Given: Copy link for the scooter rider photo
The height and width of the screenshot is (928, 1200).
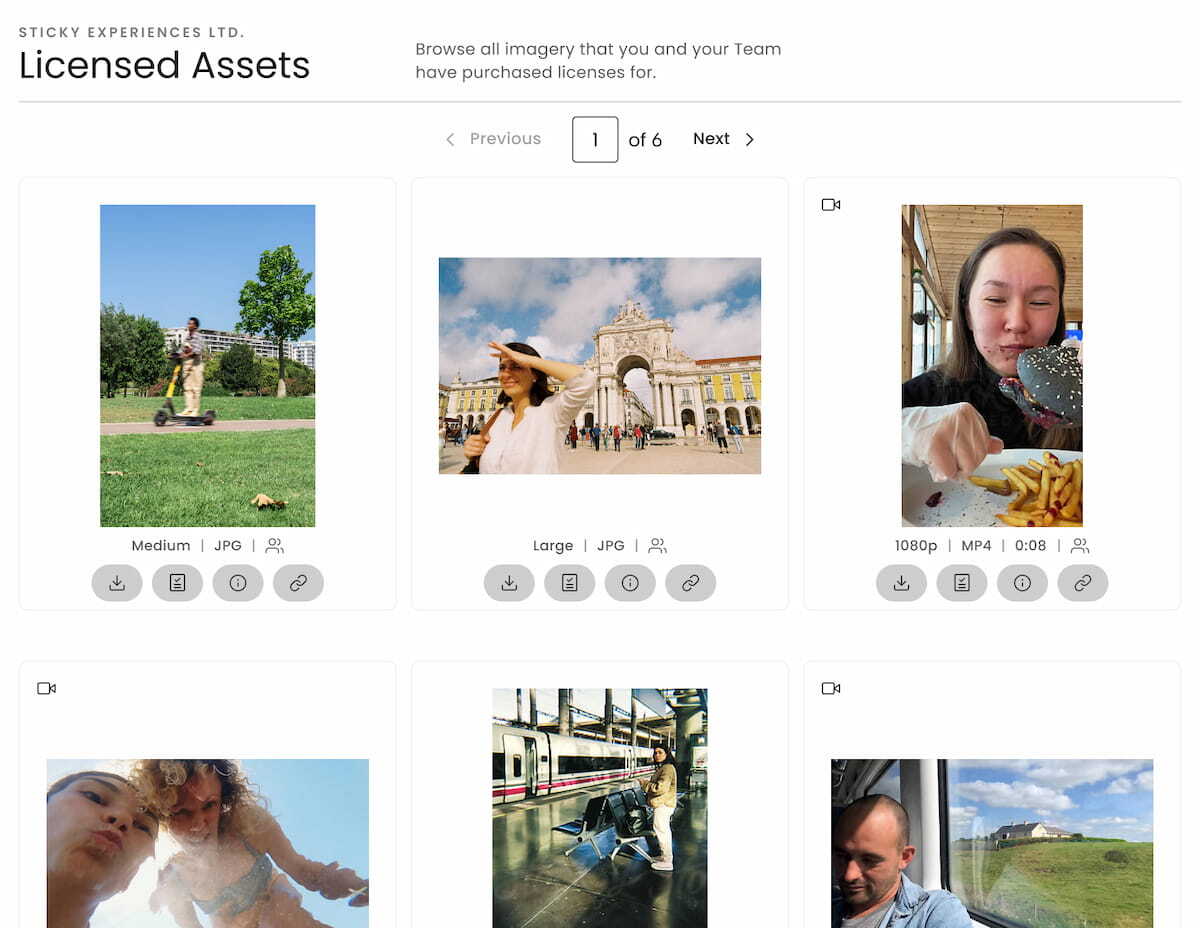Looking at the screenshot, I should click(298, 583).
